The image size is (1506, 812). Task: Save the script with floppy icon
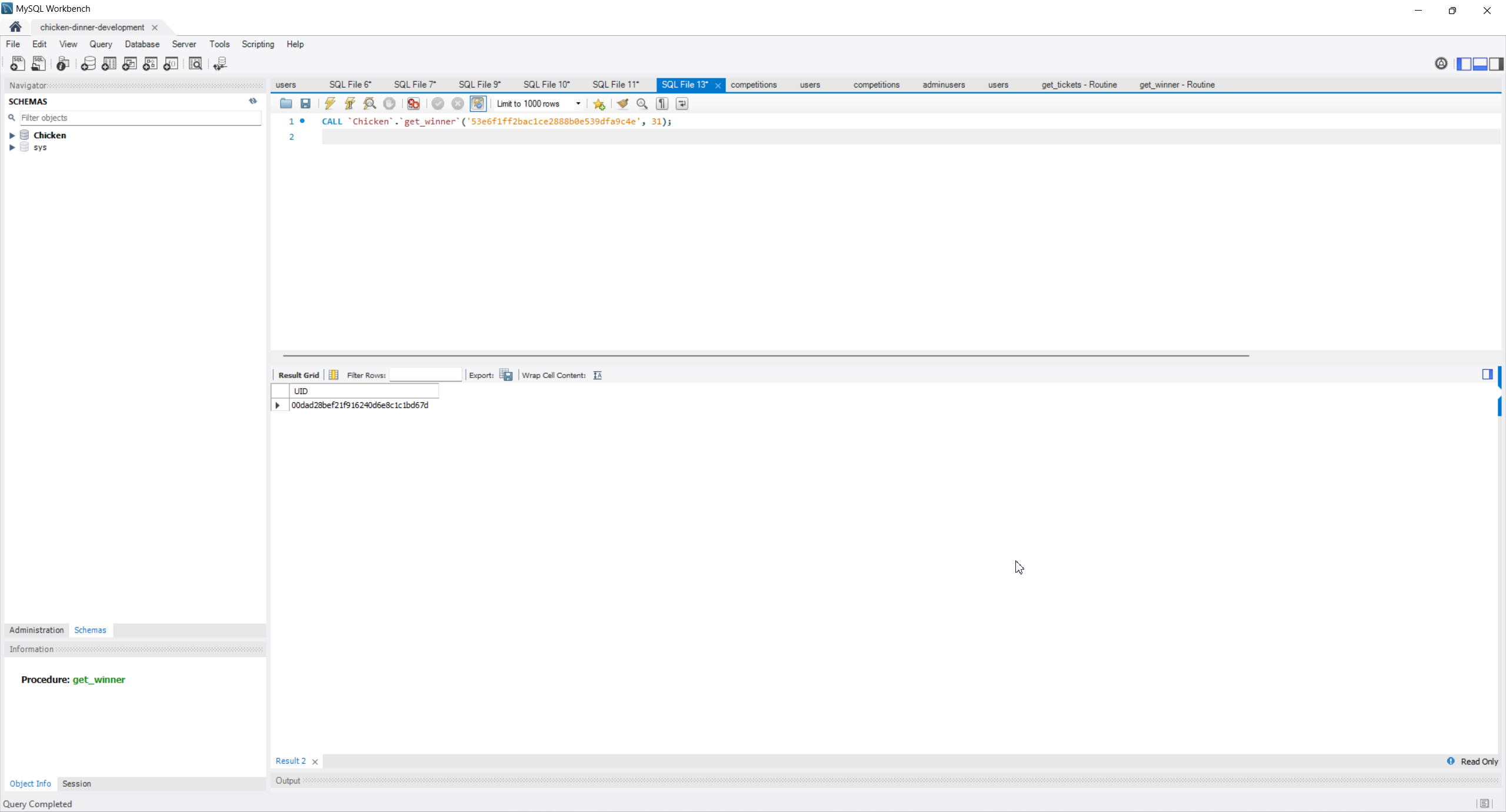point(305,103)
